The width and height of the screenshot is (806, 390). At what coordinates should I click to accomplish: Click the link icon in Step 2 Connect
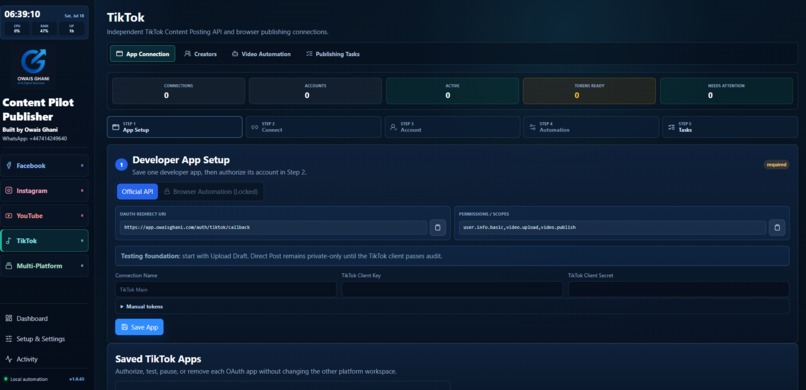[x=254, y=127]
